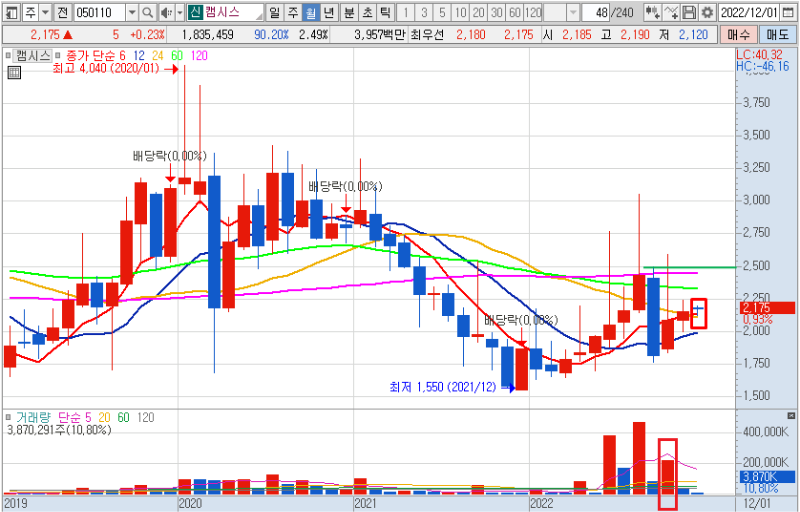Select the 틱 tick chart period
The height and width of the screenshot is (512, 800).
pyautogui.click(x=385, y=12)
